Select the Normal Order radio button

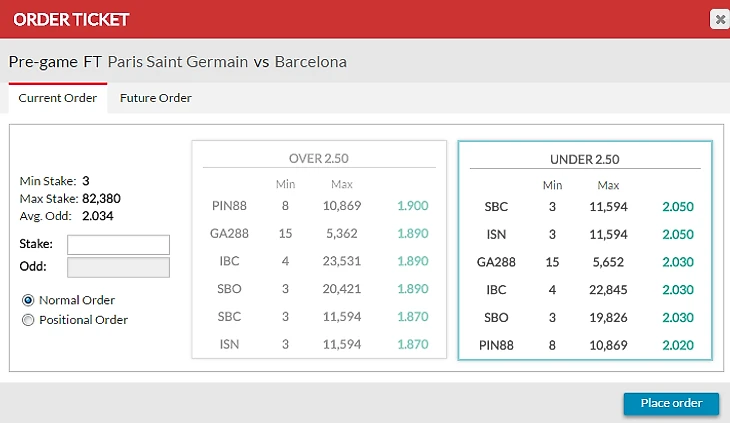tap(28, 300)
